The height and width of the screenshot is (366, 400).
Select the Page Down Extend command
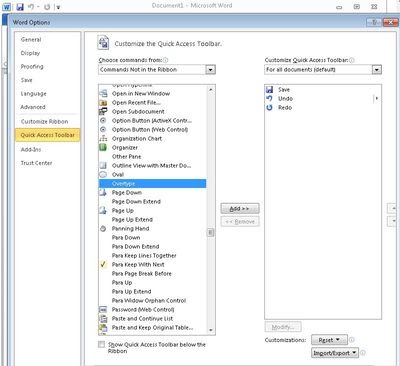coord(136,202)
